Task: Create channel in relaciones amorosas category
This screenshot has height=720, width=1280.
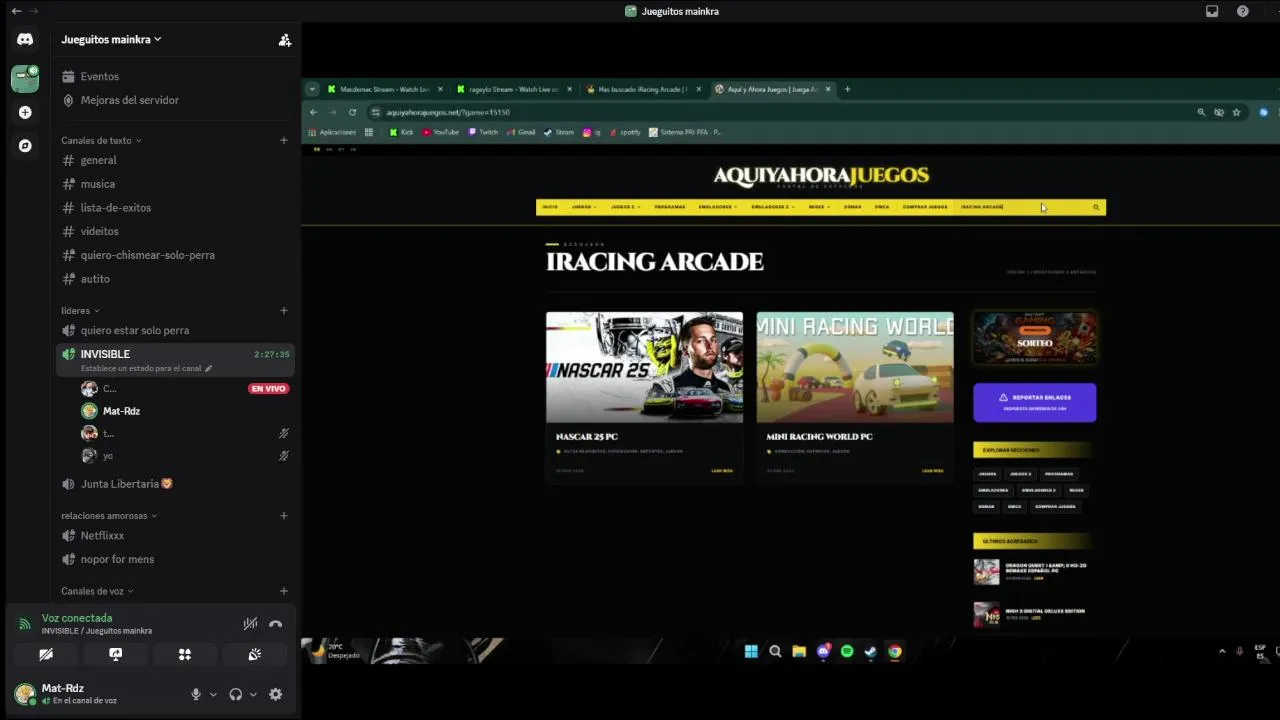Action: click(284, 516)
